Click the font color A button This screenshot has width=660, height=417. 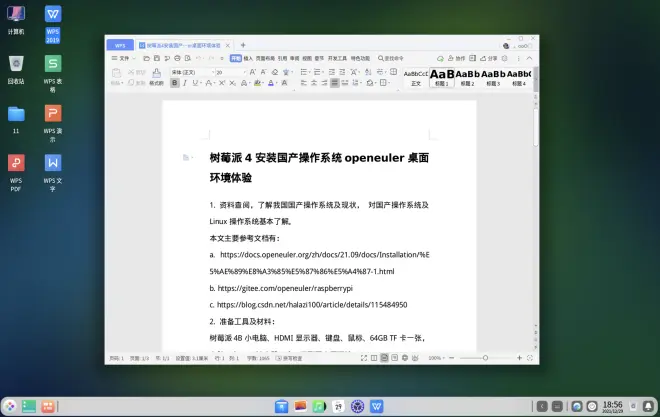tap(271, 83)
